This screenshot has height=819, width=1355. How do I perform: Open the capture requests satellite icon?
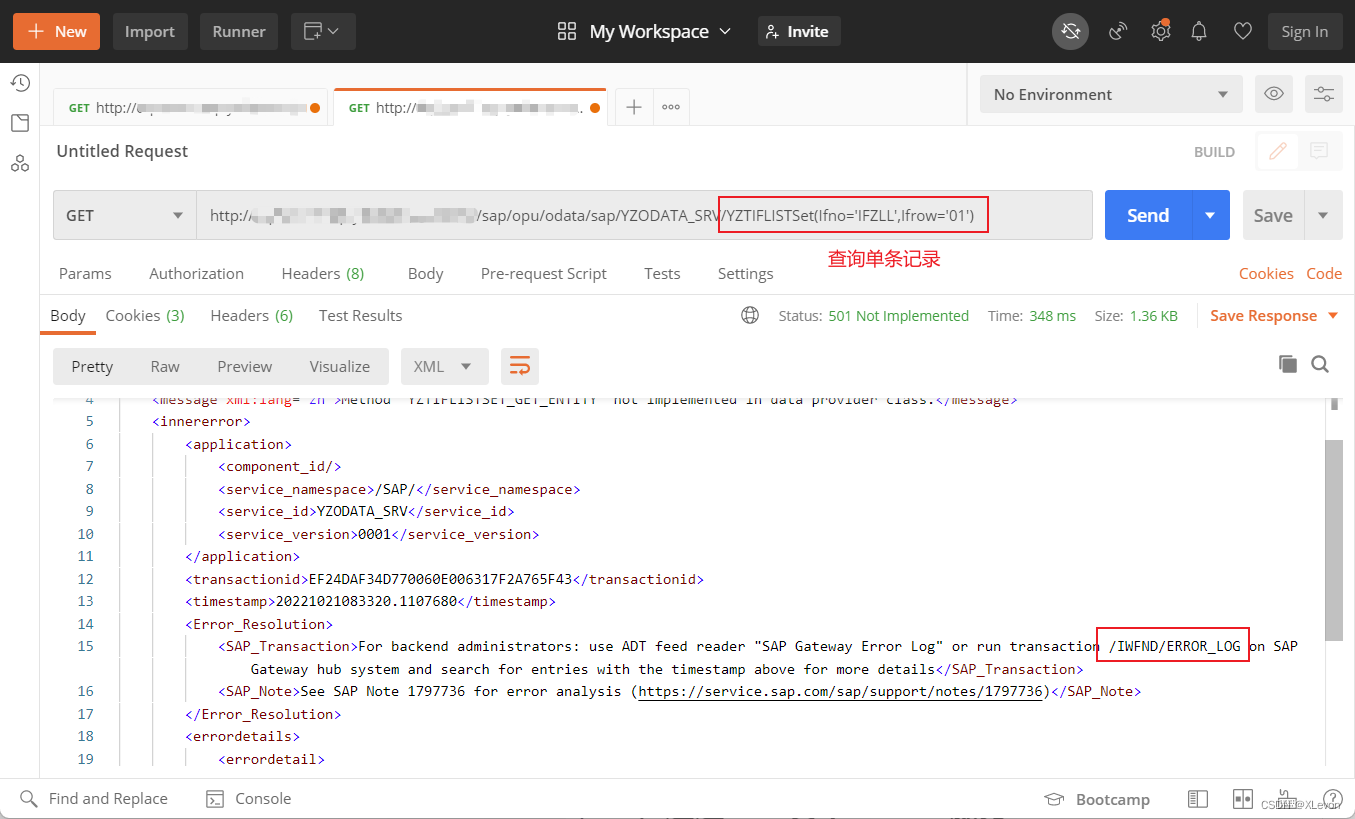click(1118, 32)
